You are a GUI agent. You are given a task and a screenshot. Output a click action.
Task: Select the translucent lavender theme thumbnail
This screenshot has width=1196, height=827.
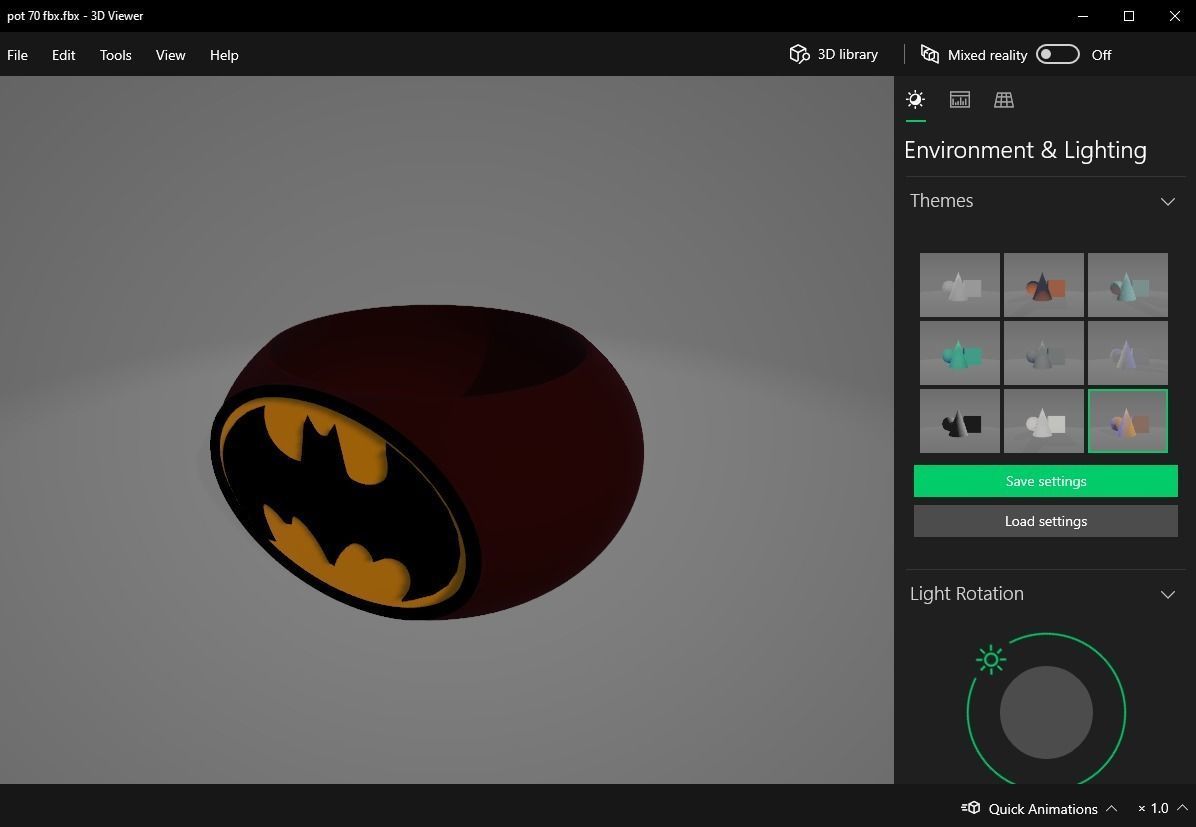pos(1127,352)
